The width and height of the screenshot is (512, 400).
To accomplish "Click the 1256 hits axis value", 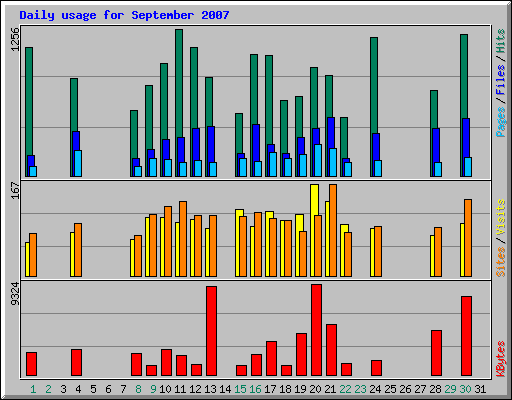I will [15, 39].
